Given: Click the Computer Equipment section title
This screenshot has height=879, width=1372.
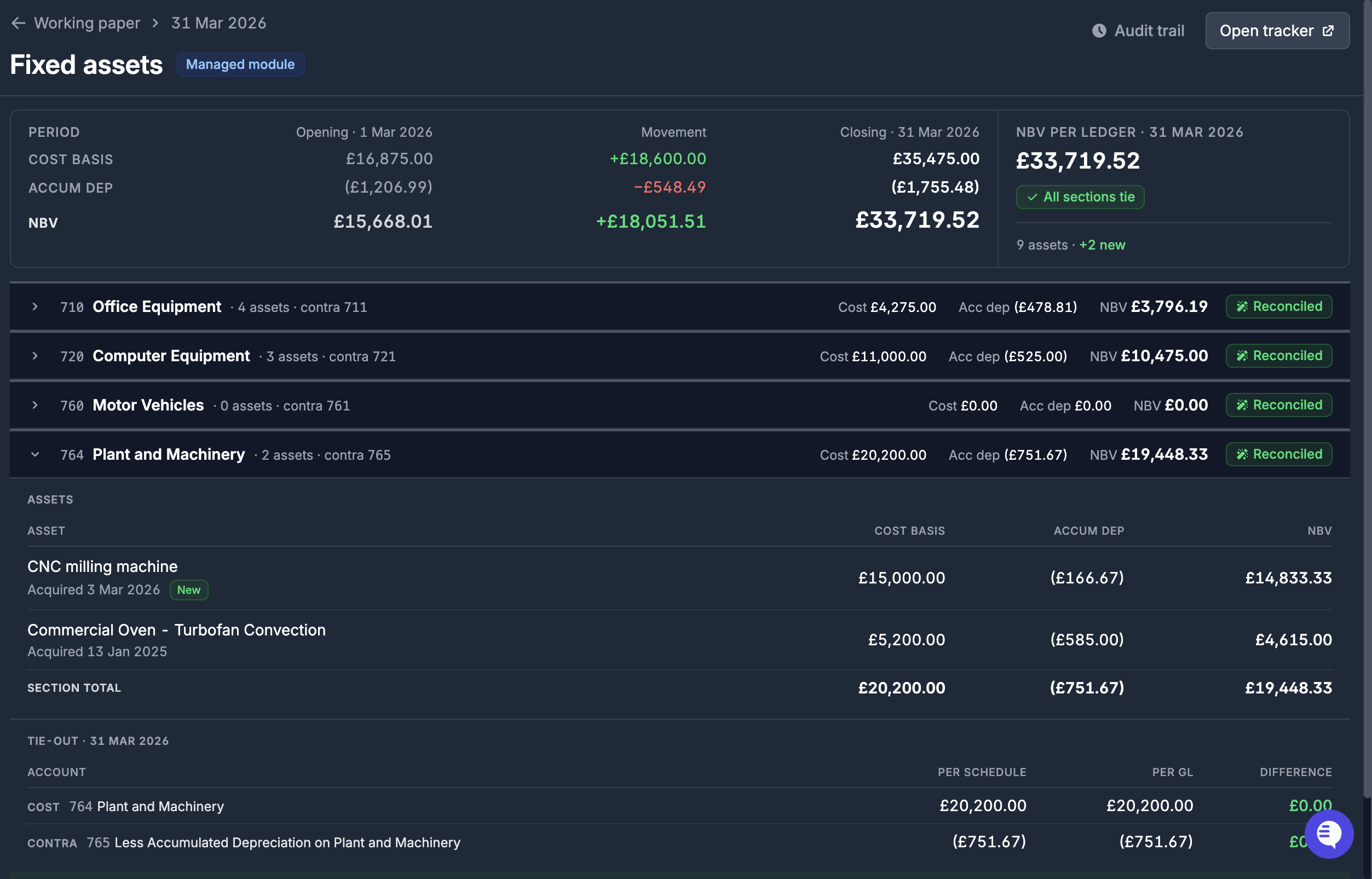Looking at the screenshot, I should [x=171, y=356].
